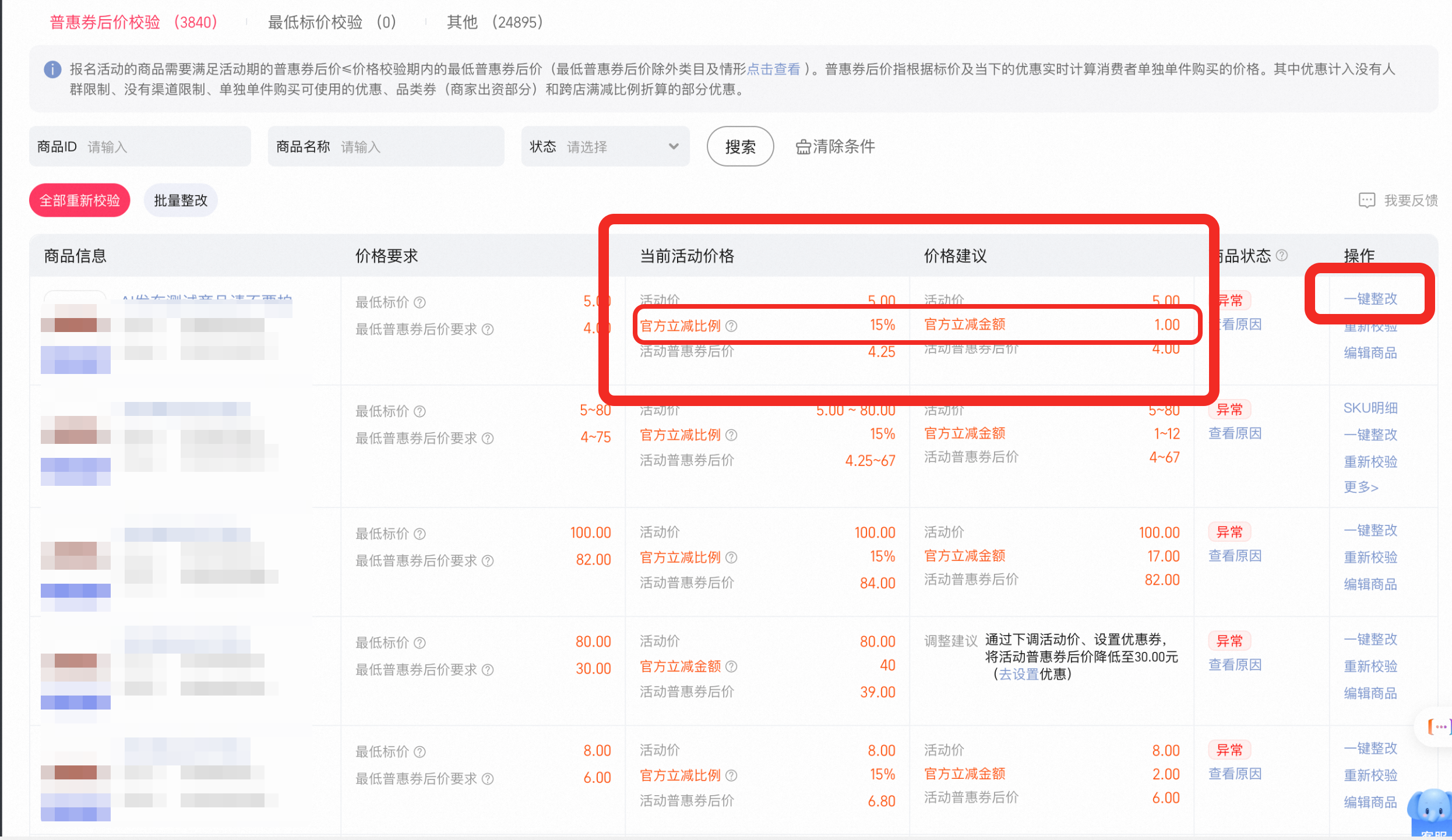The image size is (1452, 840).
Task: Click the 异常 status tag in 8.00 row
Action: click(1229, 750)
